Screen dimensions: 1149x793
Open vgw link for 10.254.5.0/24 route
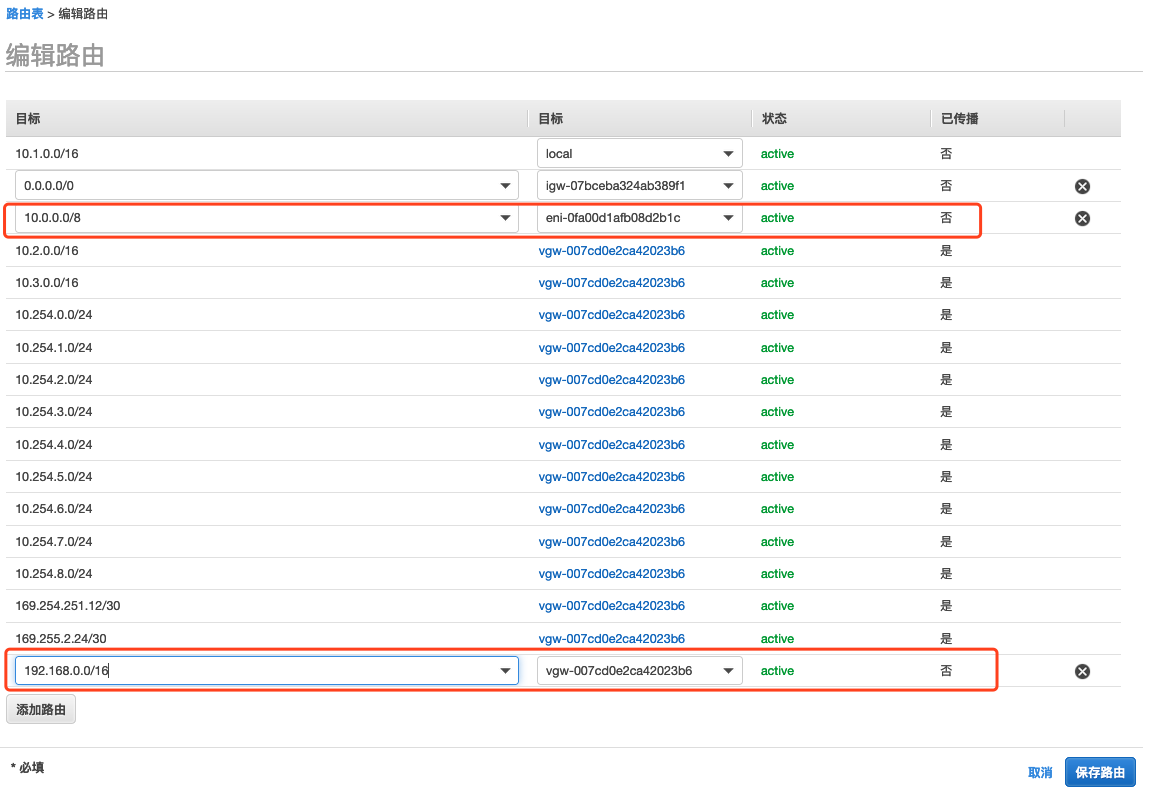611,477
